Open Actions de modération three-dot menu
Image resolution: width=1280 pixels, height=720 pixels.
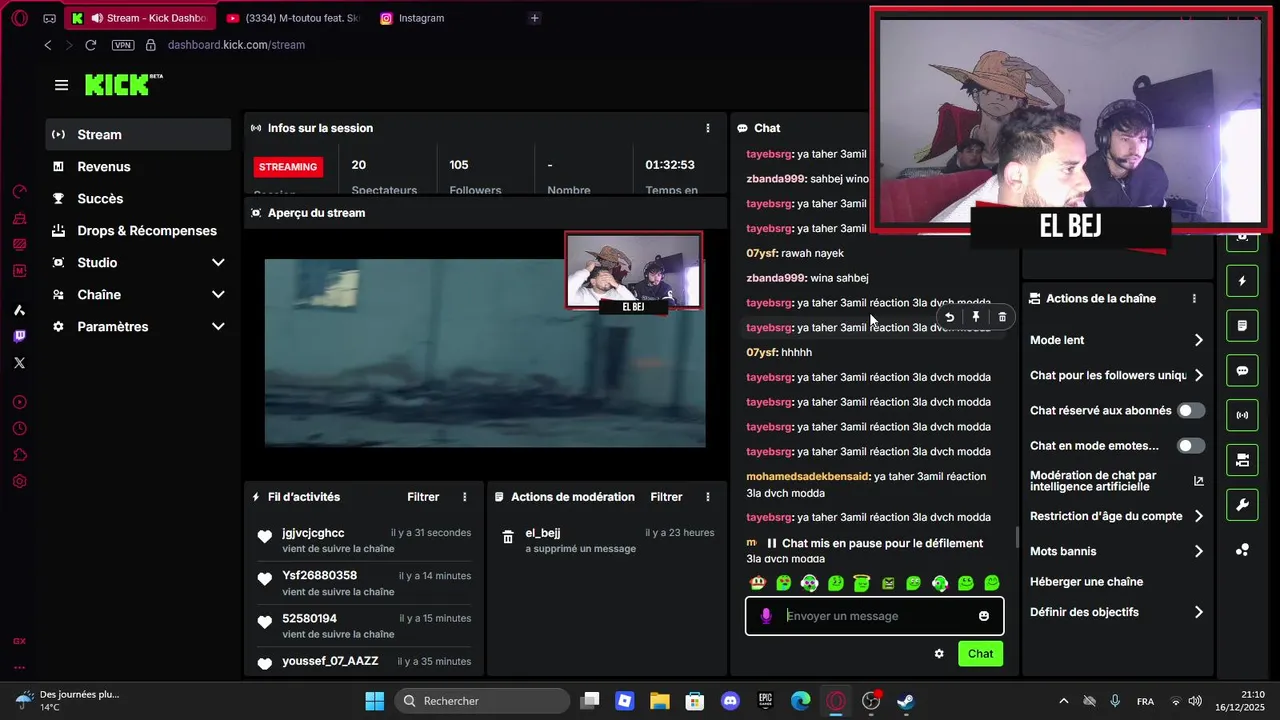(708, 497)
